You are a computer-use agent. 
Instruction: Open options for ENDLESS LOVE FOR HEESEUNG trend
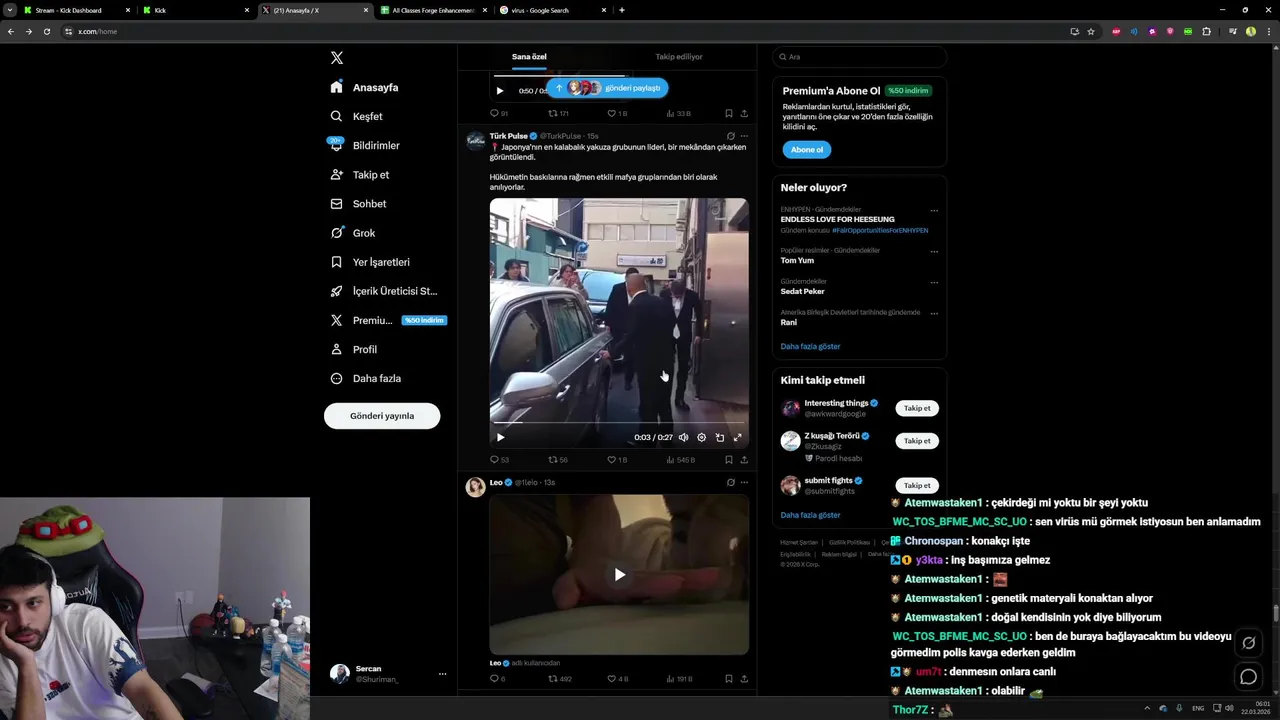coord(934,211)
